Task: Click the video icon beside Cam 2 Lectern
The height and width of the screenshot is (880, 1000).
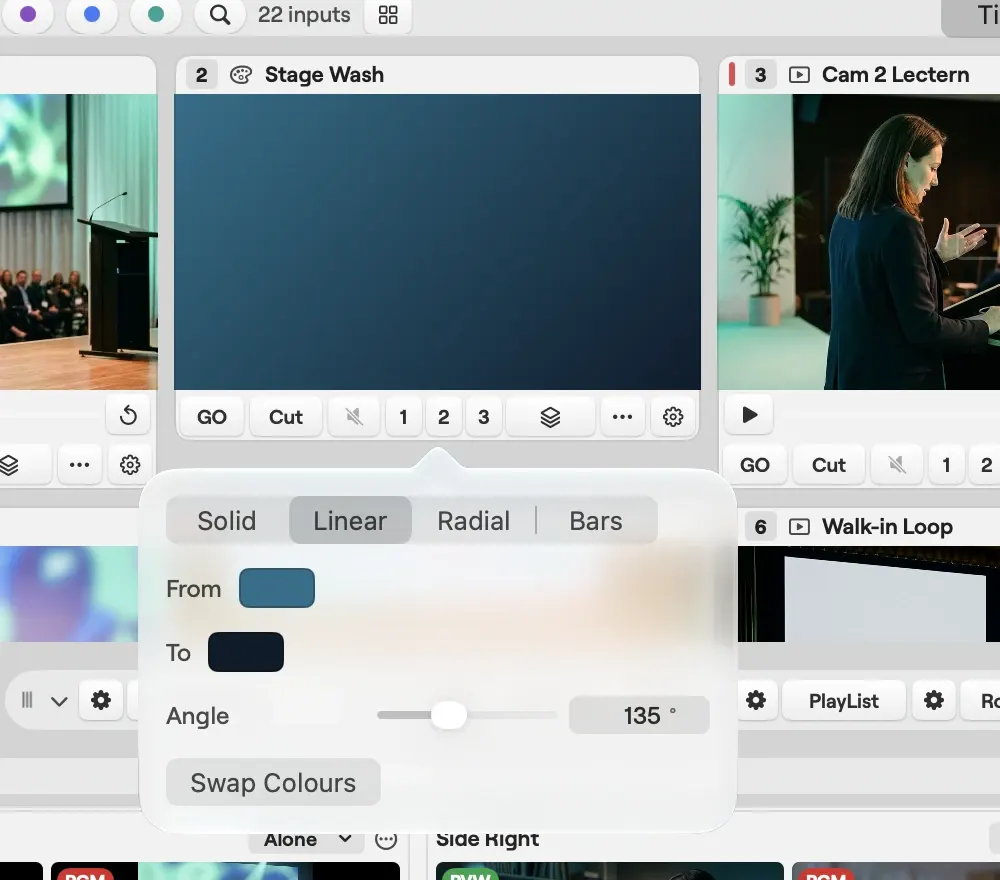Action: coord(799,75)
